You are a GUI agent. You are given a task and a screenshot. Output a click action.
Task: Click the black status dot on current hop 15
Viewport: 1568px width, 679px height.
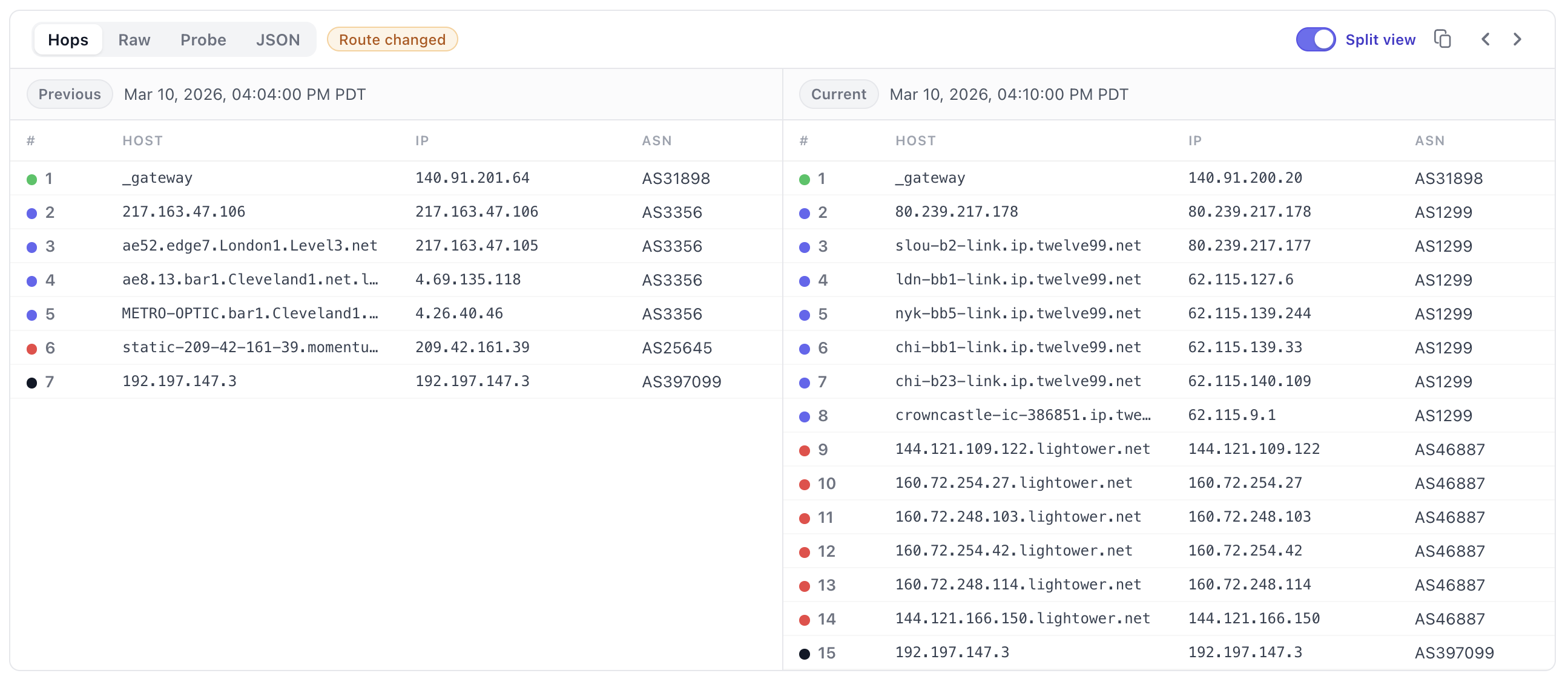(x=805, y=653)
